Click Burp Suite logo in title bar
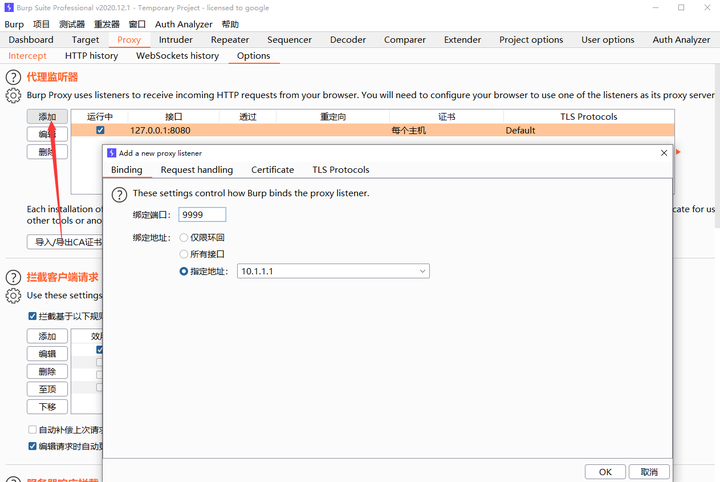The height and width of the screenshot is (482, 720). 9,8
